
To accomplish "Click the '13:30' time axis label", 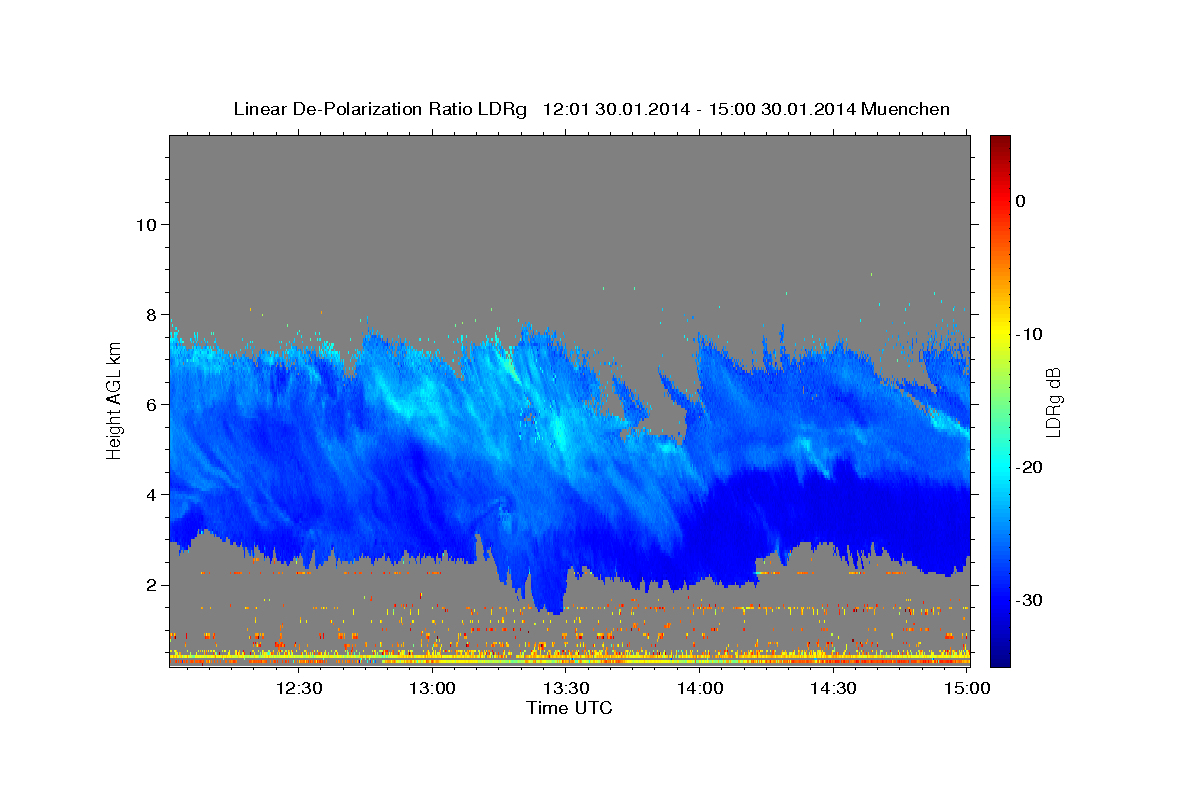I will (x=567, y=688).
